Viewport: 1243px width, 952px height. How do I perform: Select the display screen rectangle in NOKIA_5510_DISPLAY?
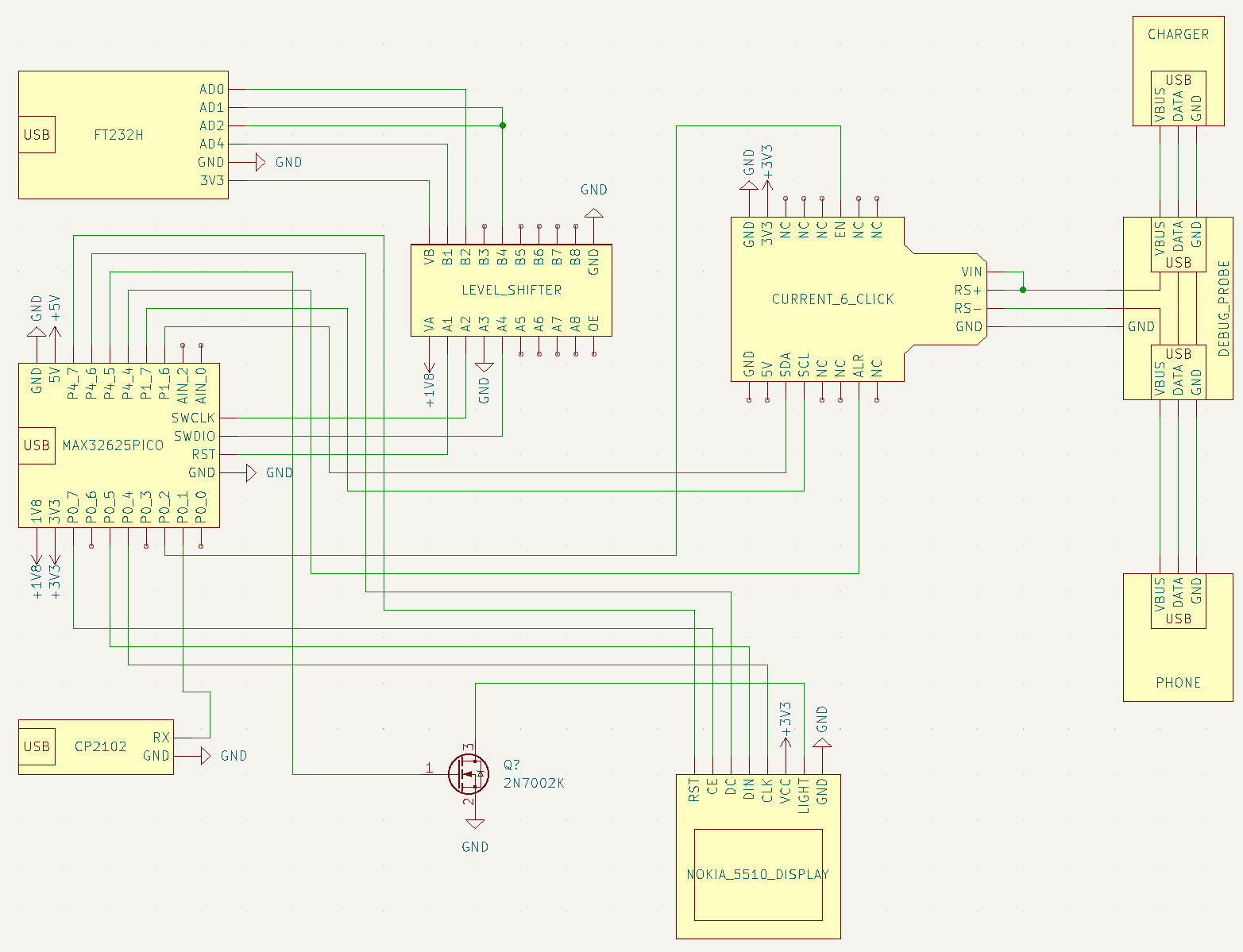(758, 875)
